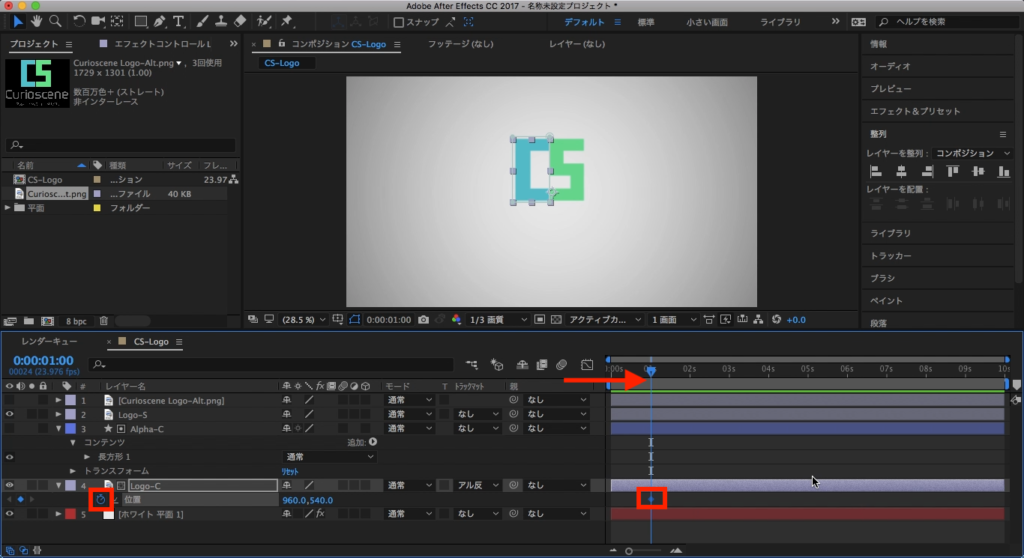
Task: Click the Puppet Pin tool
Action: click(x=287, y=21)
